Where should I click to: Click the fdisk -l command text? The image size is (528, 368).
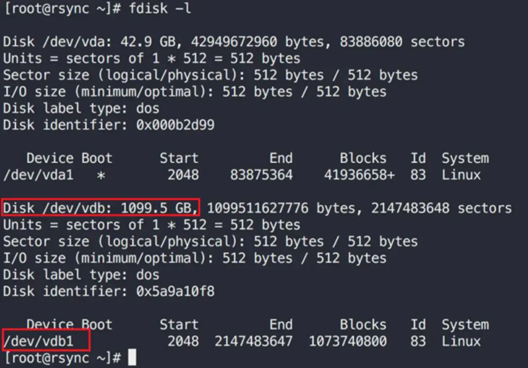tap(160, 8)
